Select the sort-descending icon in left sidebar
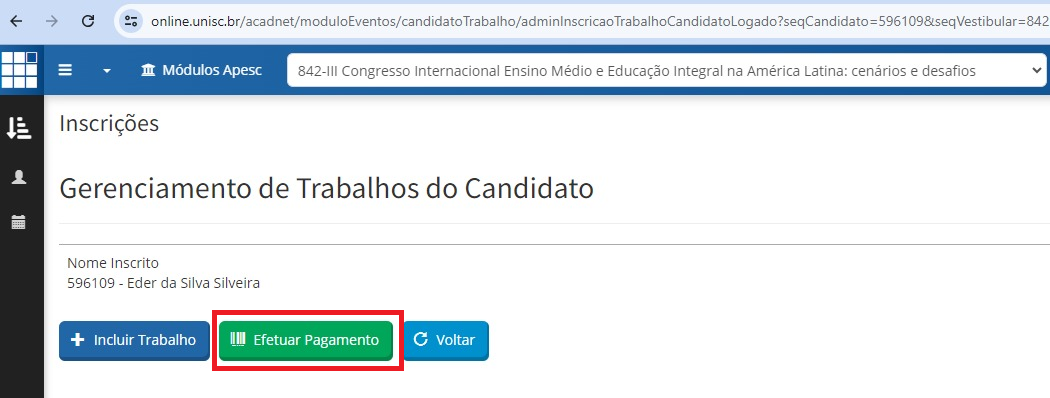This screenshot has height=398, width=1050. click(19, 127)
